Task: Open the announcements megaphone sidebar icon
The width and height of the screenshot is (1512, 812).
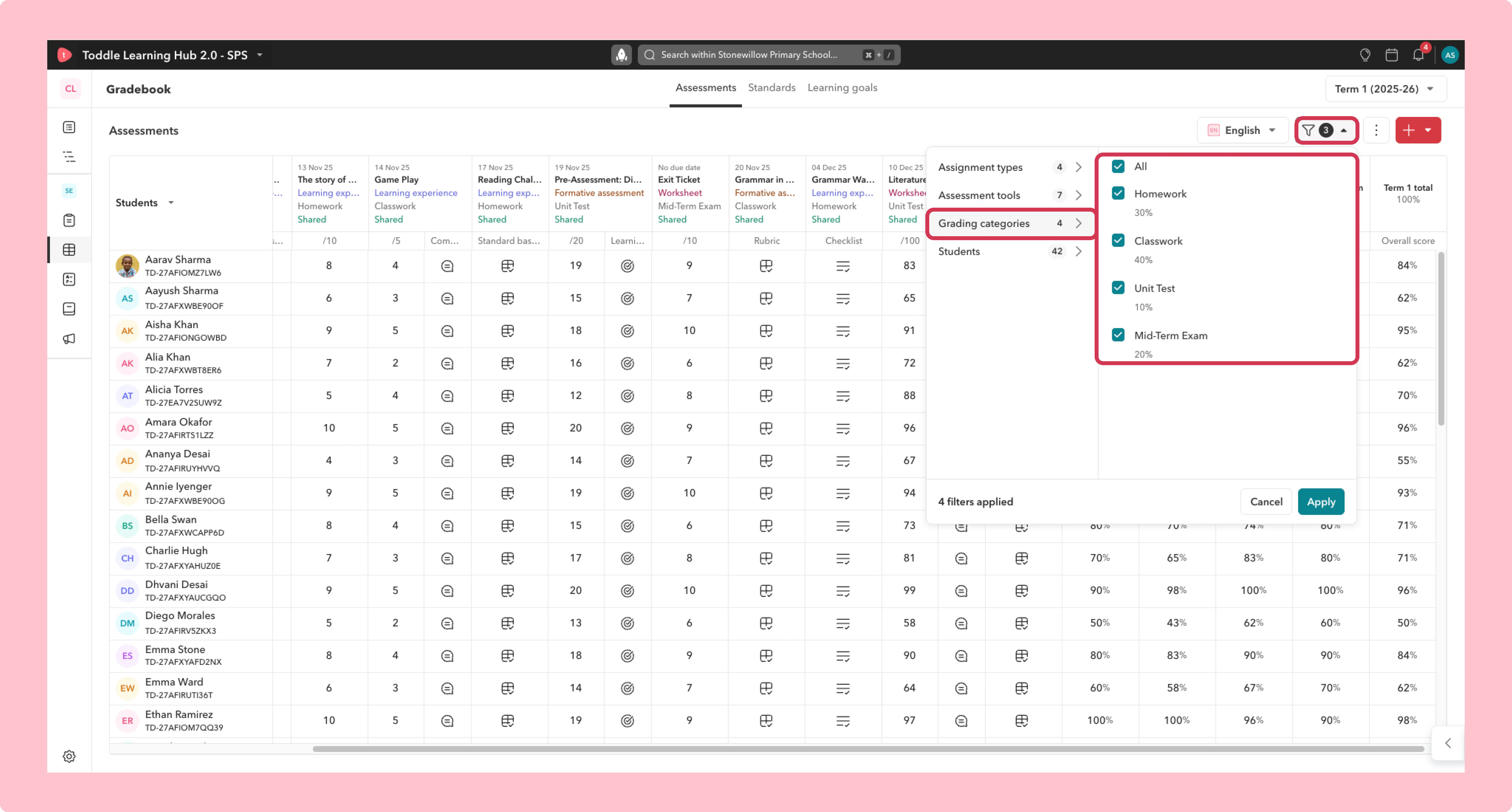Action: (69, 339)
